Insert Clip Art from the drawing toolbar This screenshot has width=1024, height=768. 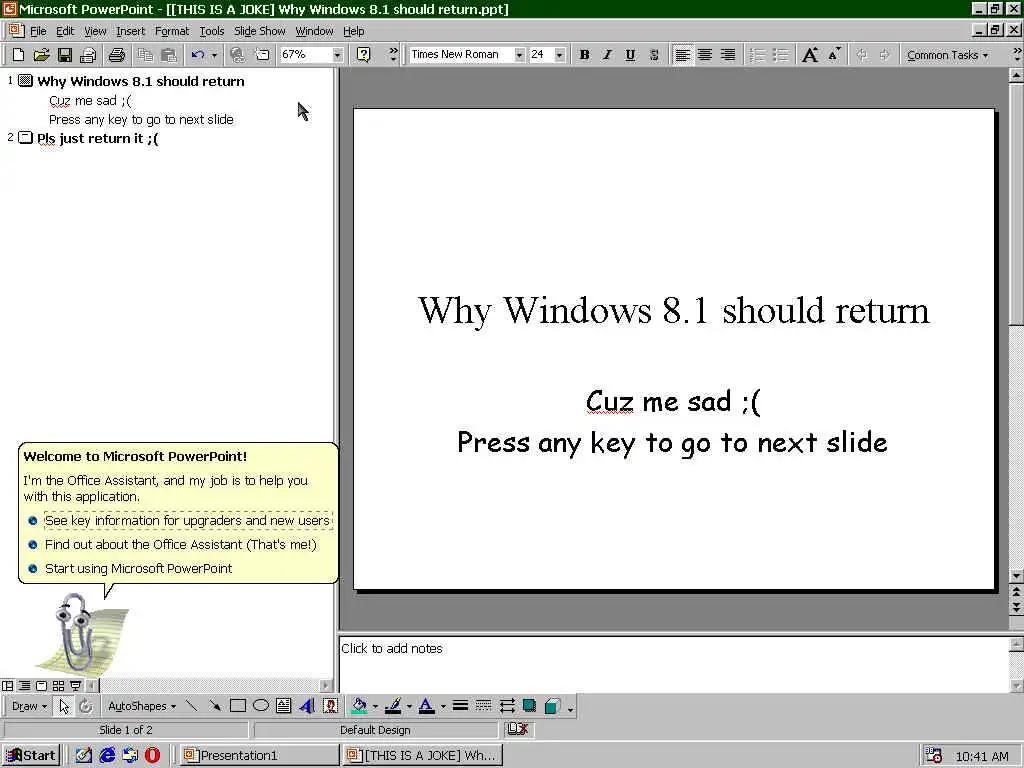330,706
